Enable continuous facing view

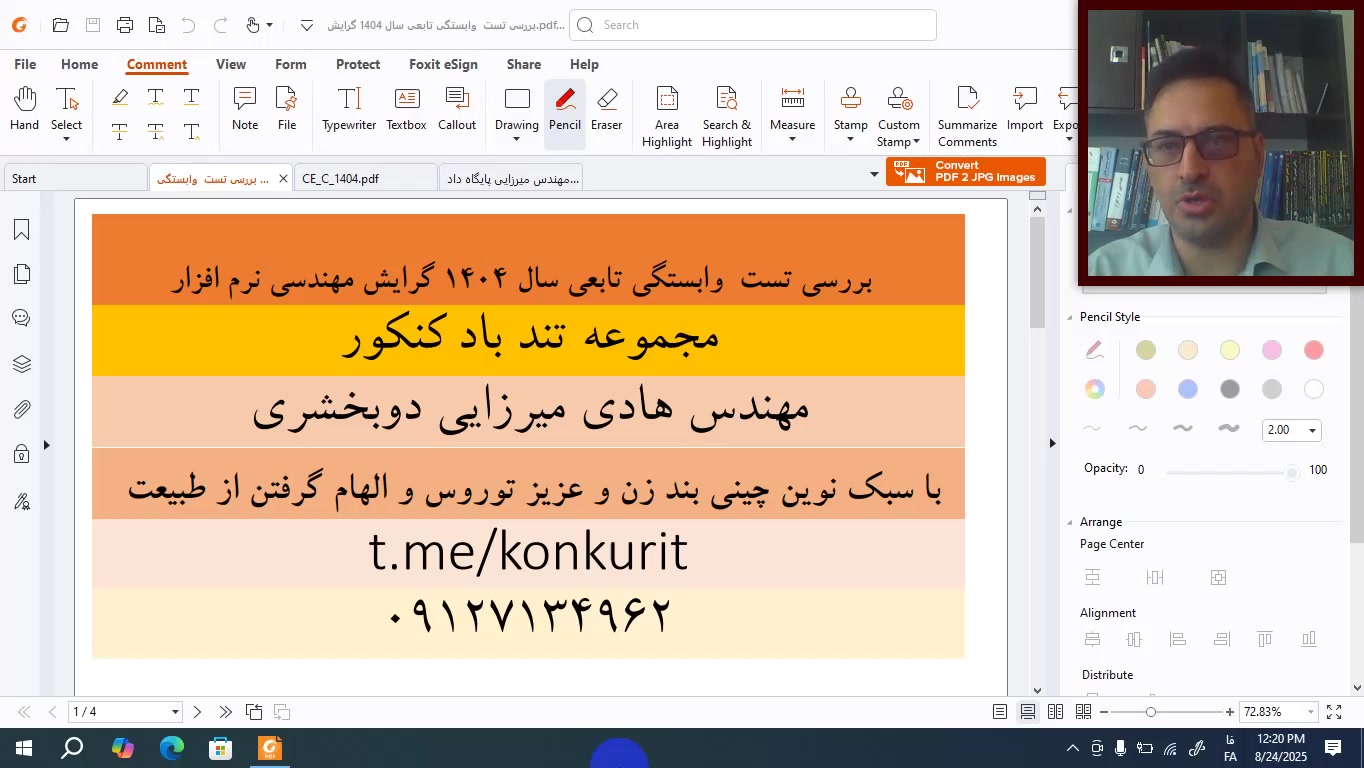(x=1083, y=712)
